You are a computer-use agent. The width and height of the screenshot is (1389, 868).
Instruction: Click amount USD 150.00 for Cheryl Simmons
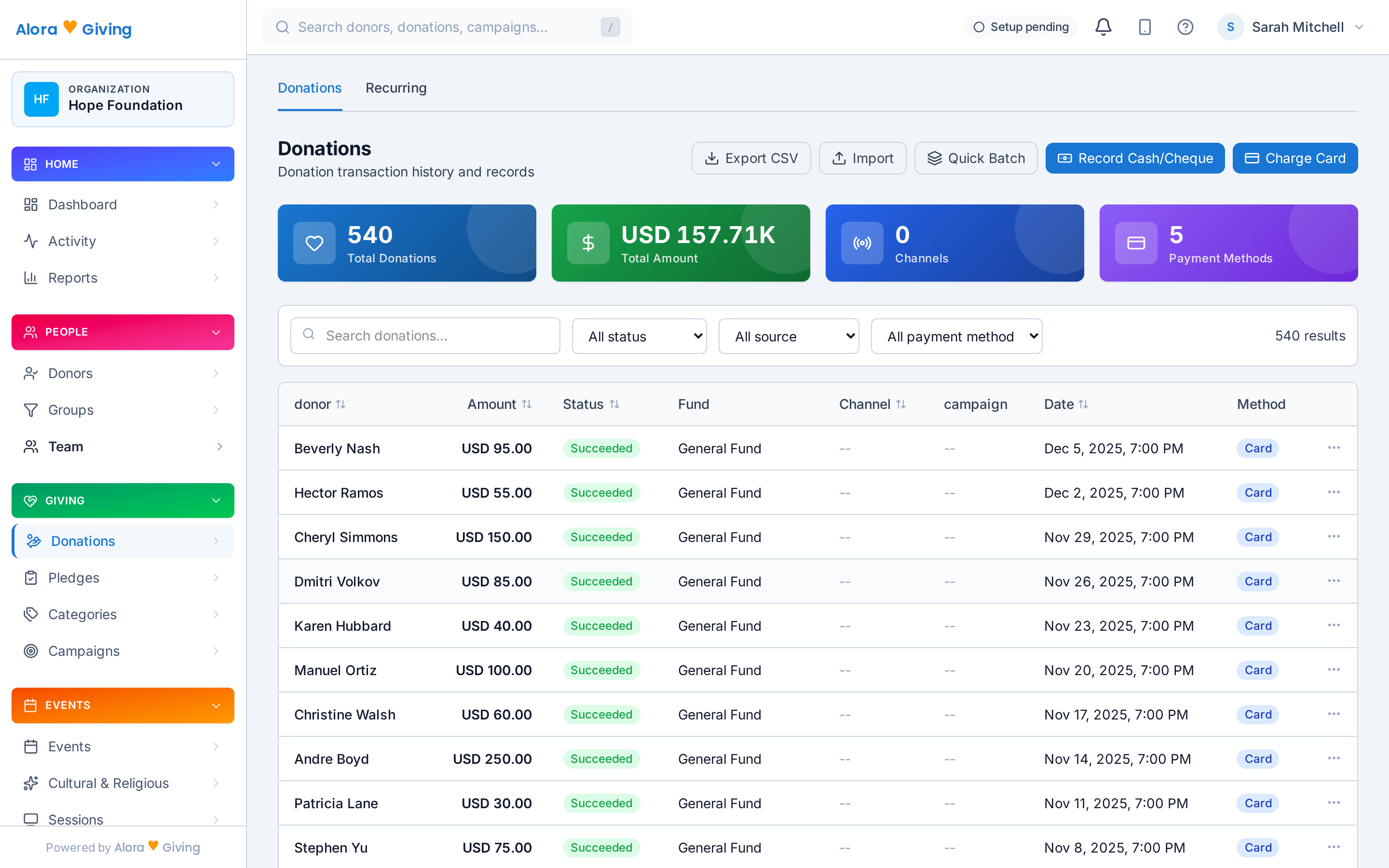(493, 537)
